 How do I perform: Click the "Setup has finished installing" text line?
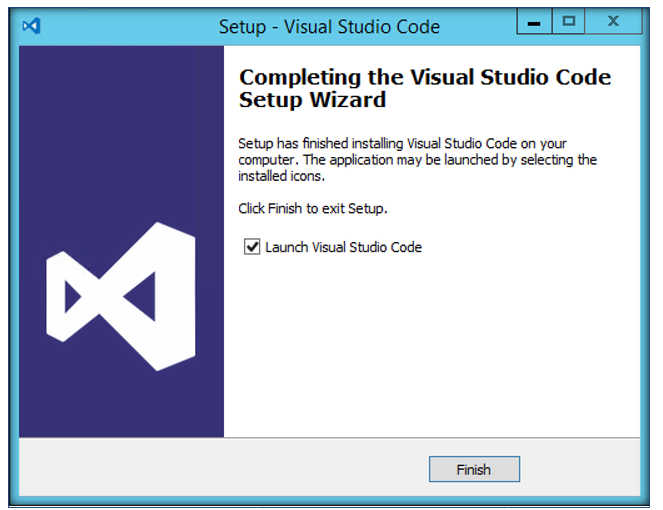(402, 144)
